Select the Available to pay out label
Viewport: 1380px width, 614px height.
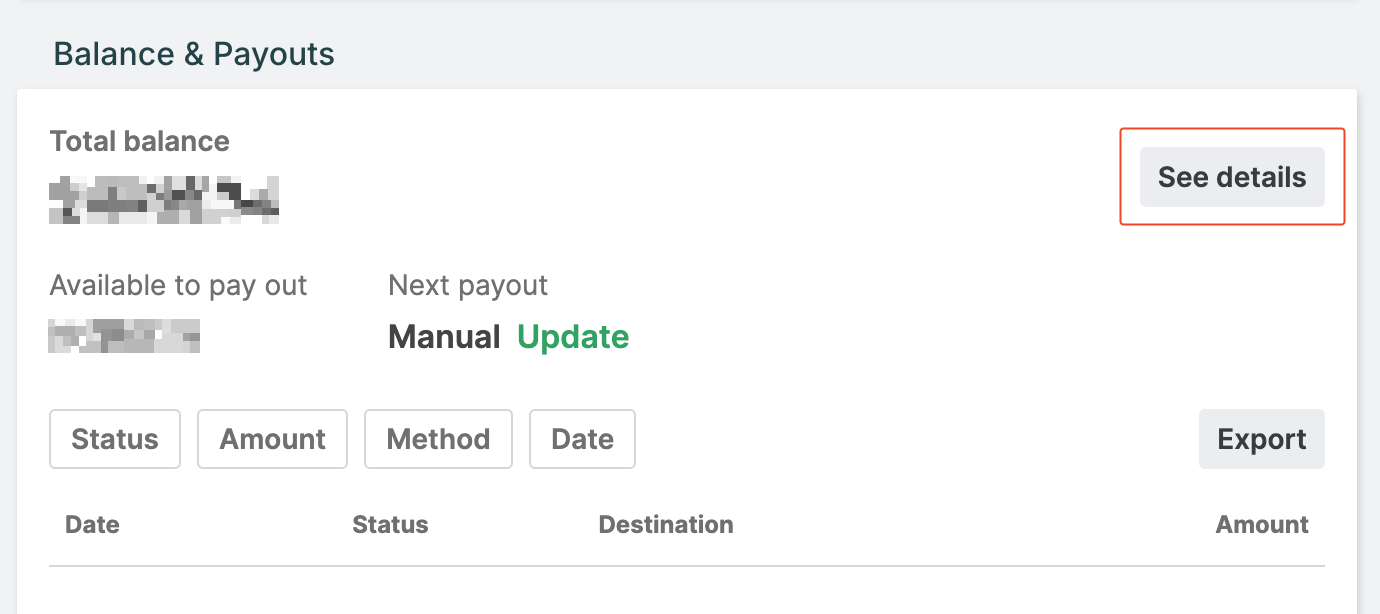(178, 286)
